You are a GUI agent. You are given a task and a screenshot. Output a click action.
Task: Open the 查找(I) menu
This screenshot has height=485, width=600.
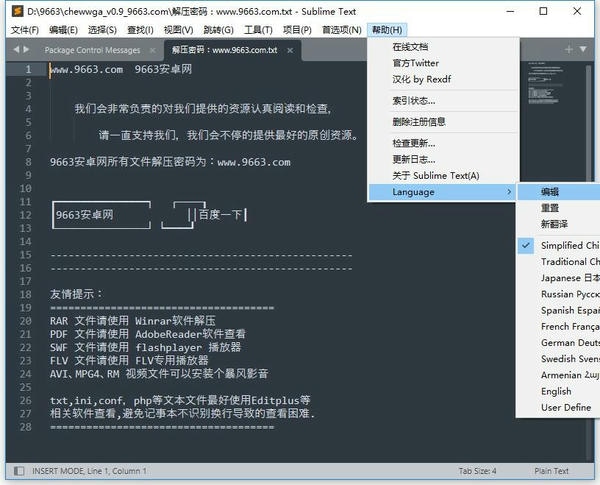click(x=140, y=29)
